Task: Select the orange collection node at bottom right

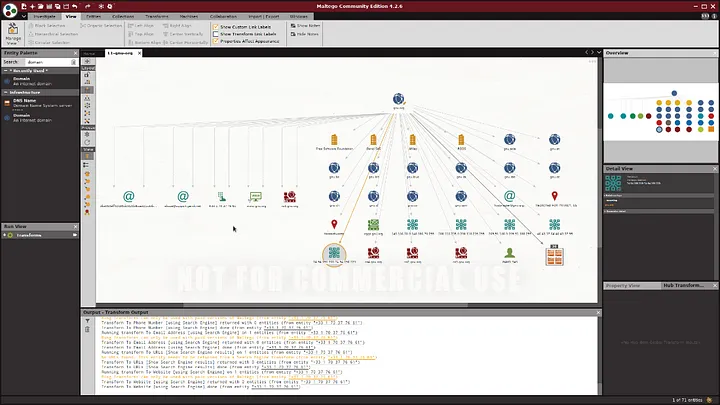Action: click(554, 255)
